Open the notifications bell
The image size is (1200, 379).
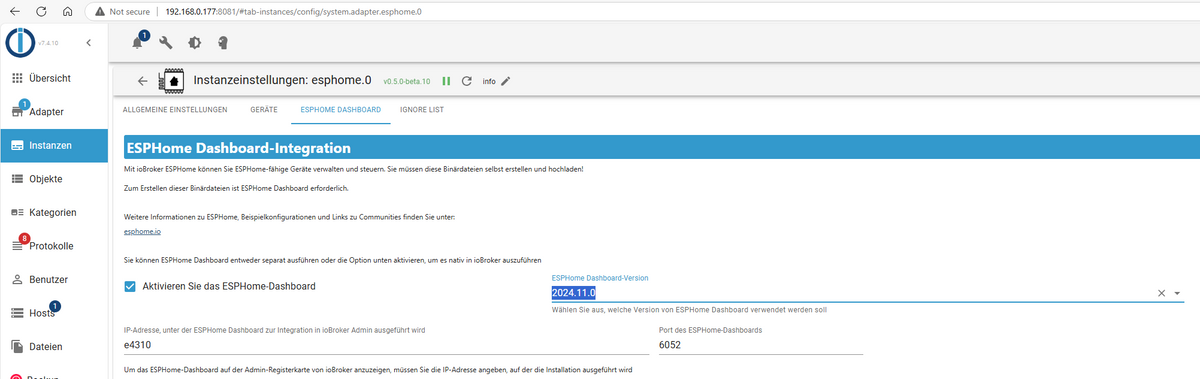click(138, 43)
